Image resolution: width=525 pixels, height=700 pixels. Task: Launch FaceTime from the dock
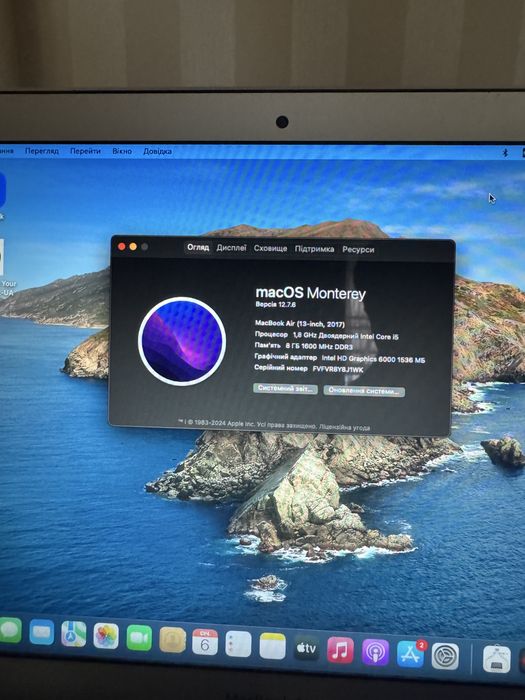tap(139, 638)
